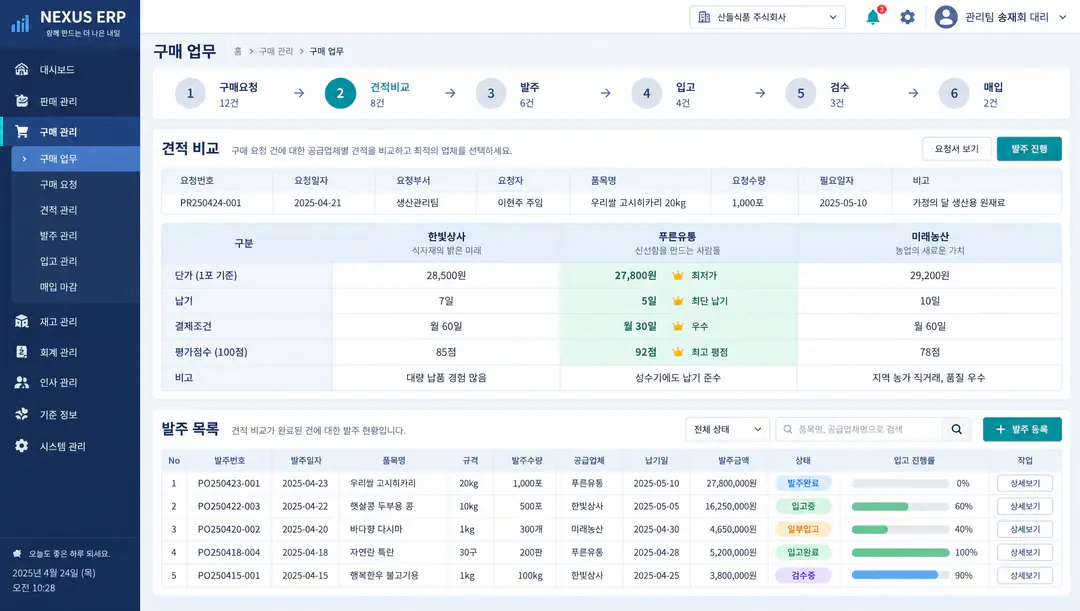Collapse the 구매 업무 submenu chevron
1080x611 pixels.
(24, 159)
